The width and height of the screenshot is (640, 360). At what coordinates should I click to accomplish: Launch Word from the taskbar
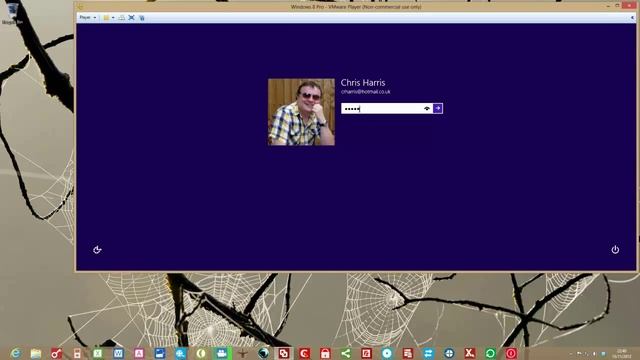click(118, 353)
